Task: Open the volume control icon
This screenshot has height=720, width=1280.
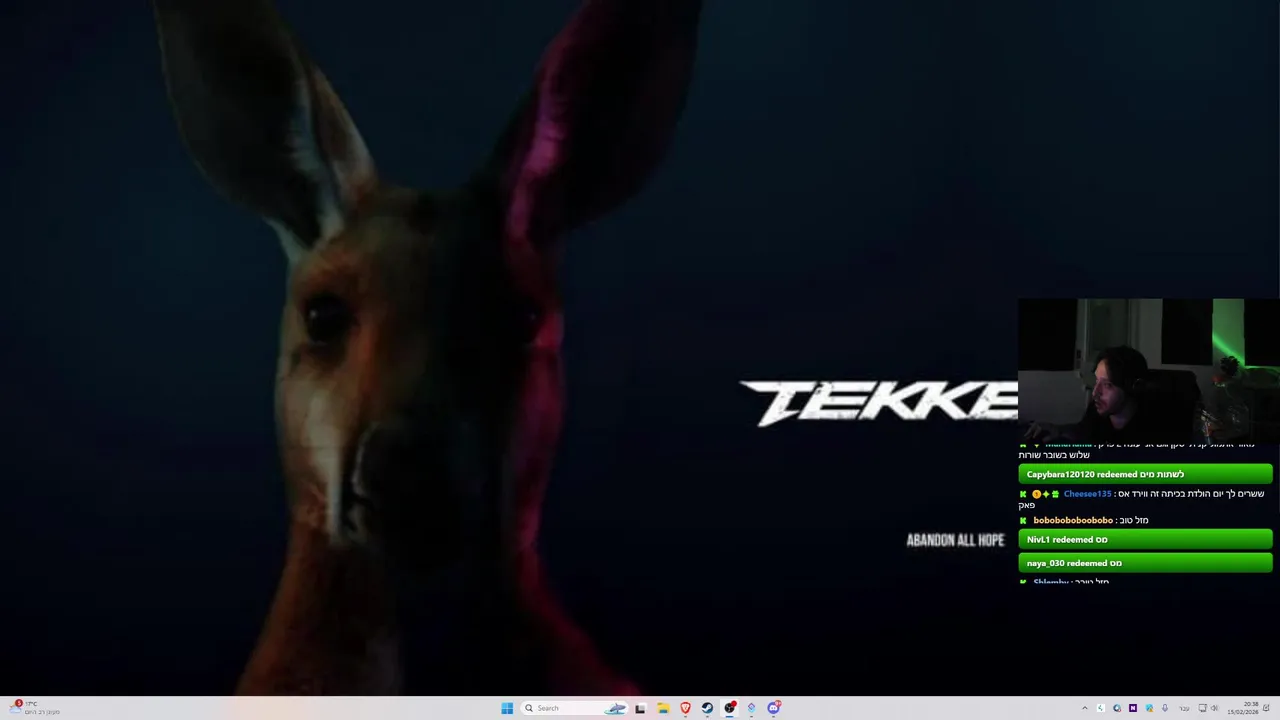Action: (1215, 708)
